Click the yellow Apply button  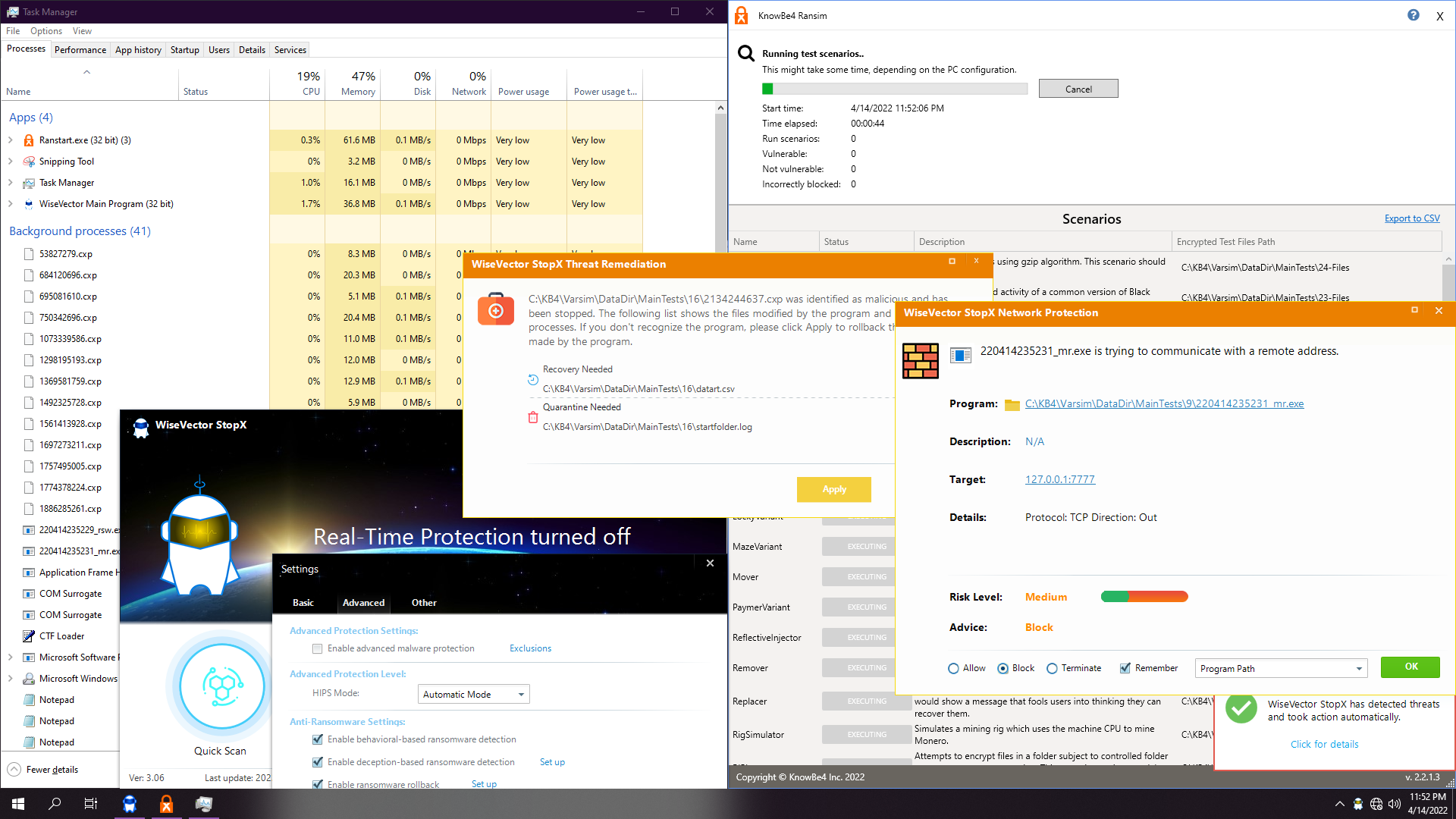833,489
